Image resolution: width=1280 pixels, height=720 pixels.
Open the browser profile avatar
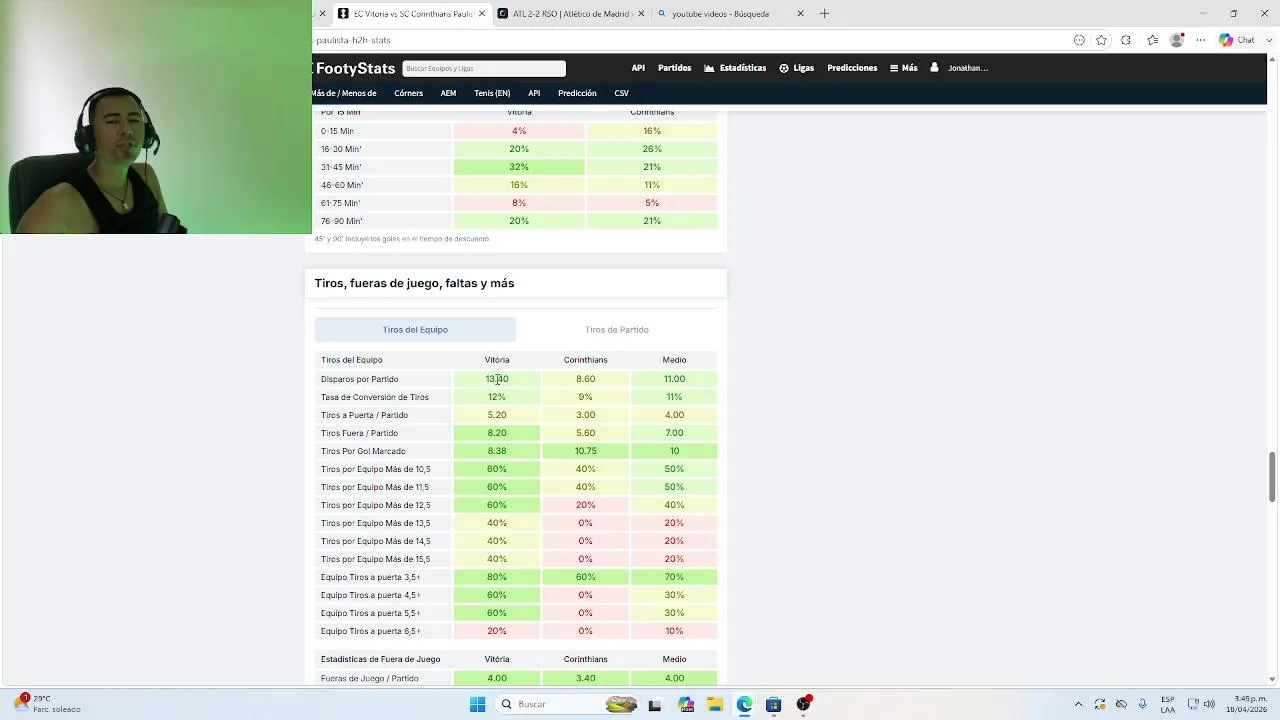(x=1177, y=40)
